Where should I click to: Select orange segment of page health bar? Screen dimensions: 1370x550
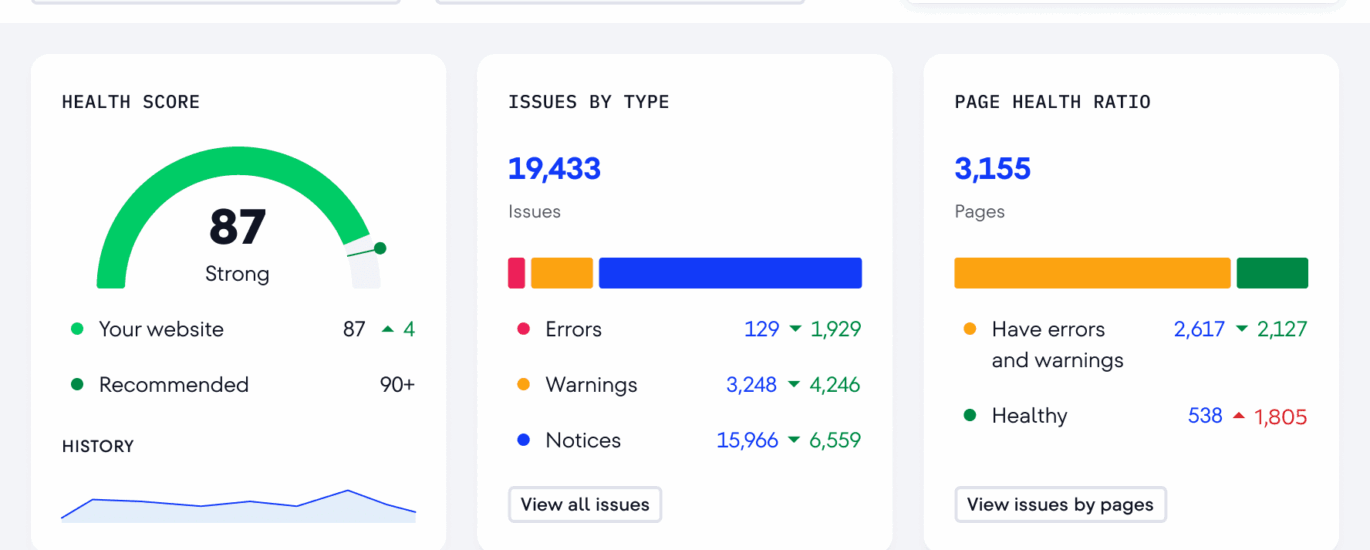coord(1093,273)
